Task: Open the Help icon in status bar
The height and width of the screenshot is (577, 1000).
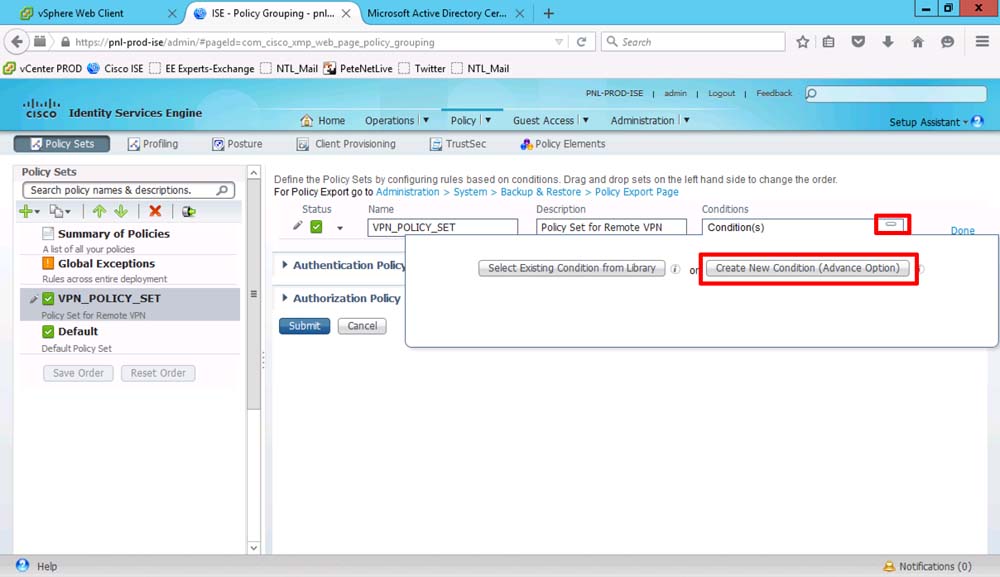Action: (22, 566)
